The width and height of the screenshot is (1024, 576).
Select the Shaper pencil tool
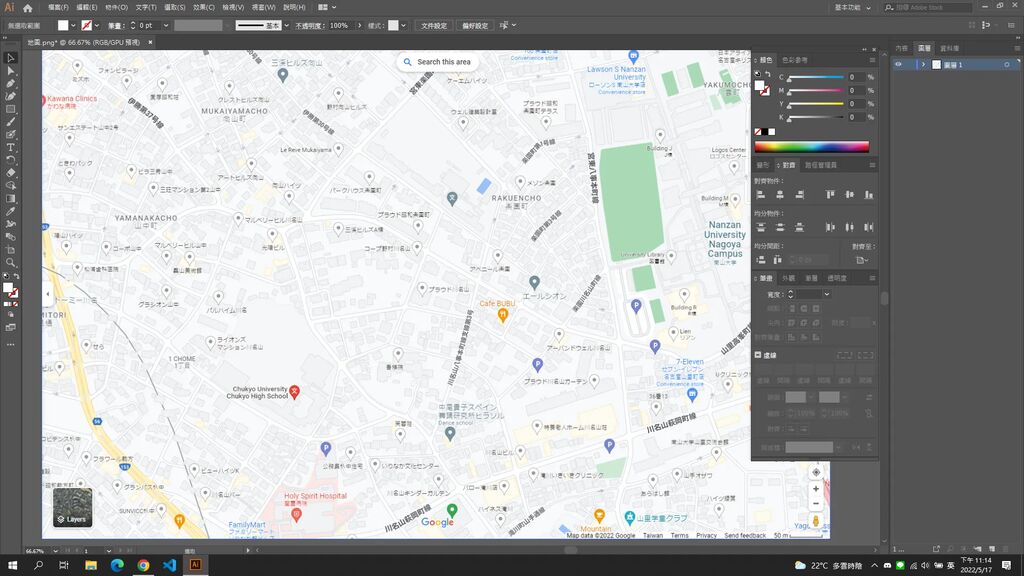pos(10,135)
